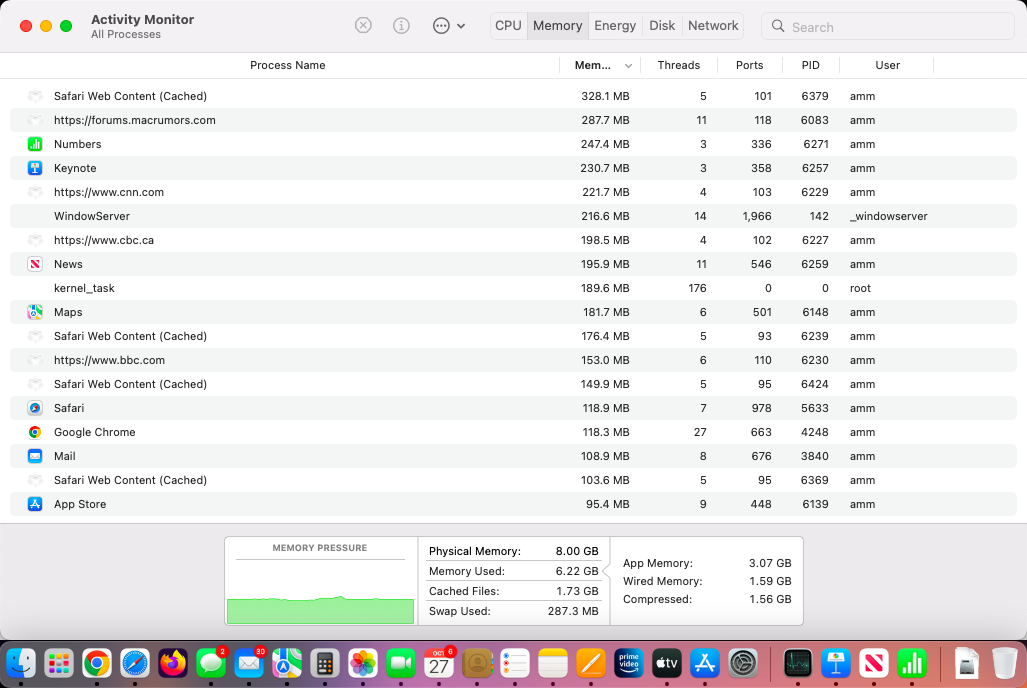Image resolution: width=1027 pixels, height=688 pixels.
Task: Open Maps from the Dock
Action: tap(287, 664)
